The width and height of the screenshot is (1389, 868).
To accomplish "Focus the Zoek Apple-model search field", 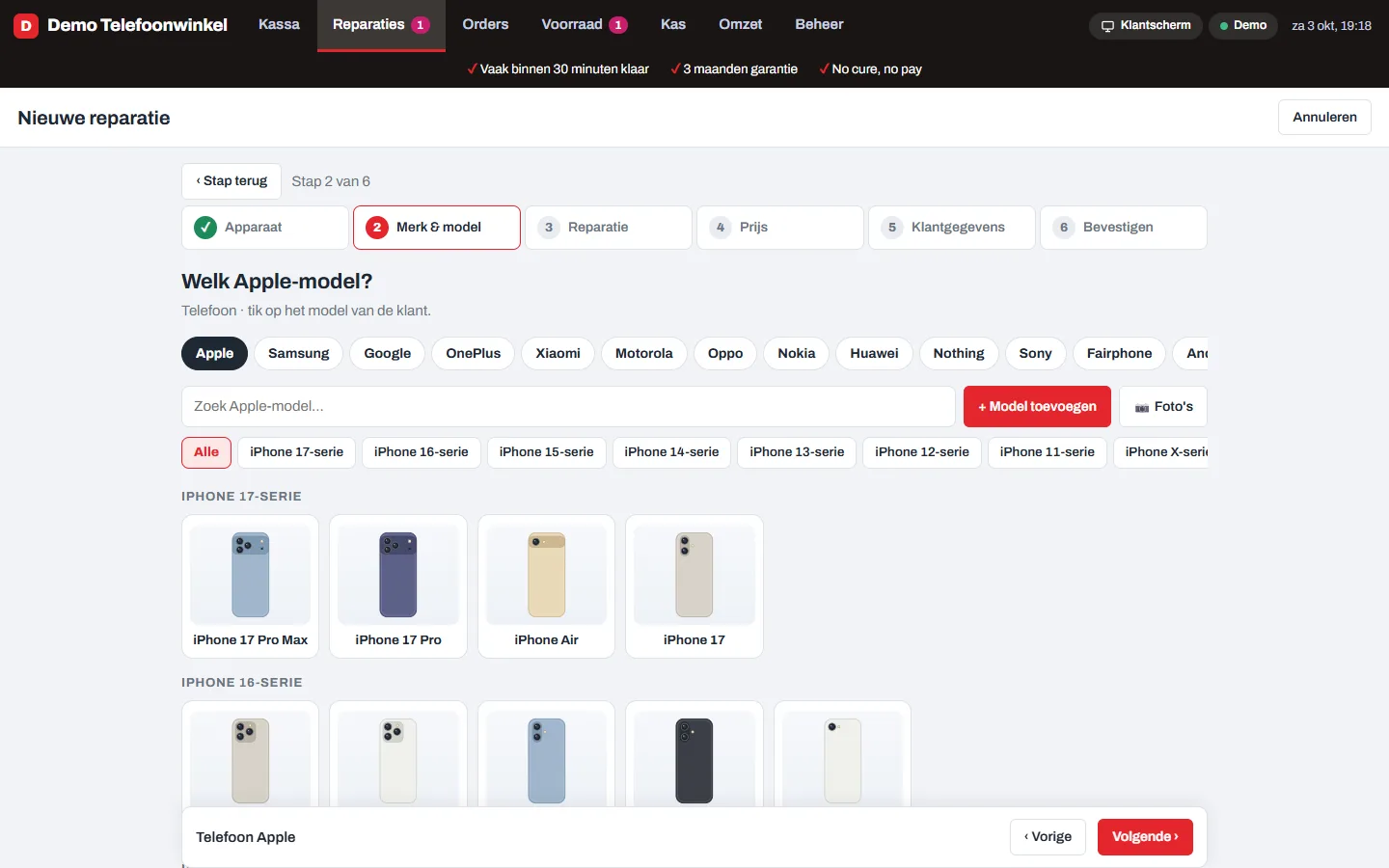I will click(568, 407).
